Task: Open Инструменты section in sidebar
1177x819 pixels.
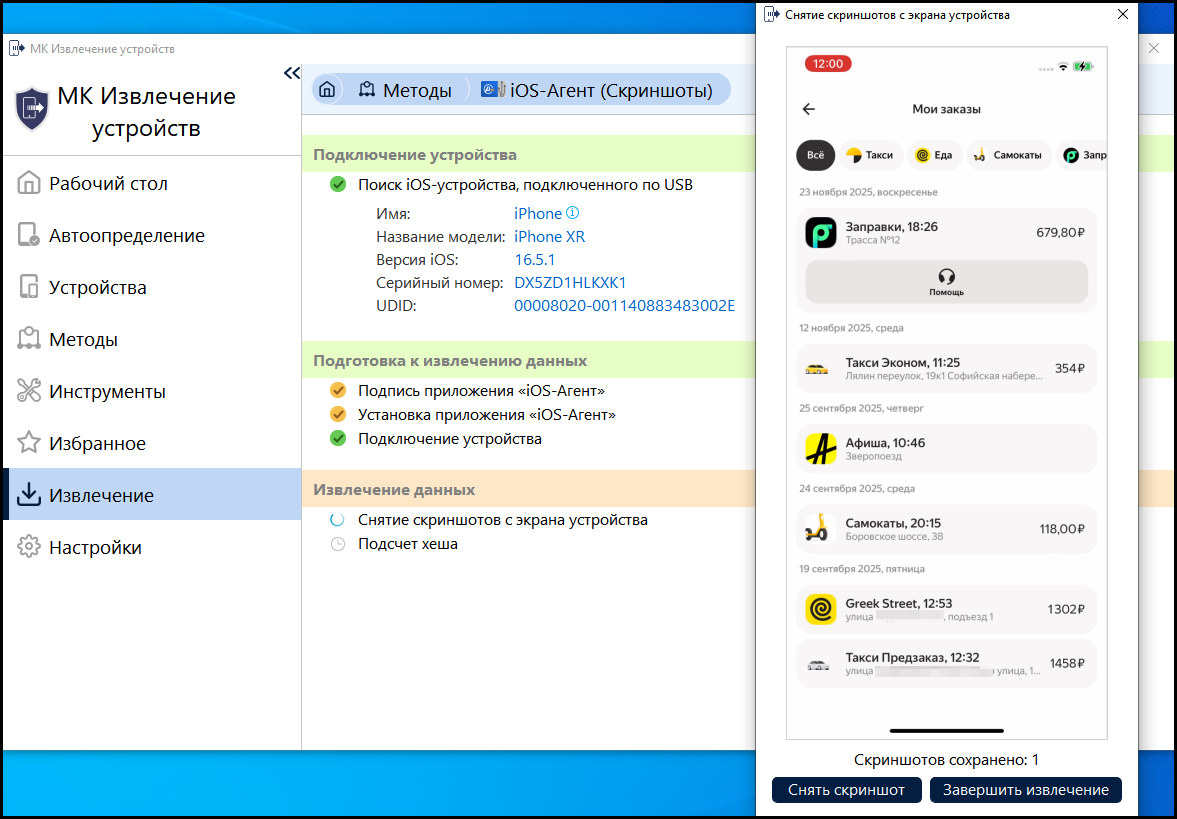Action: [152, 391]
